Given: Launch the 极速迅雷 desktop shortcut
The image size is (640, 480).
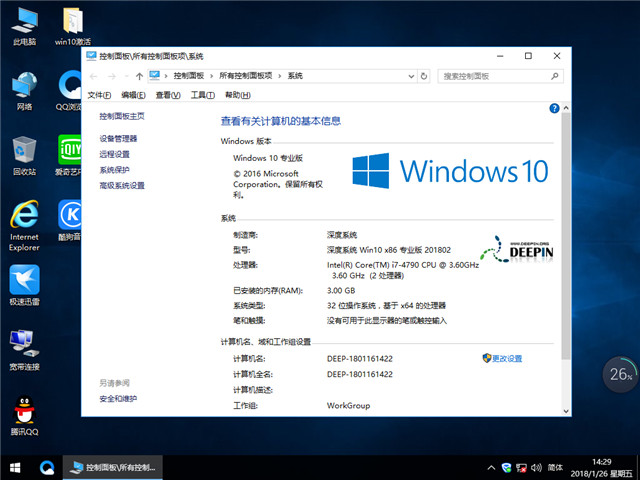Looking at the screenshot, I should [24, 285].
